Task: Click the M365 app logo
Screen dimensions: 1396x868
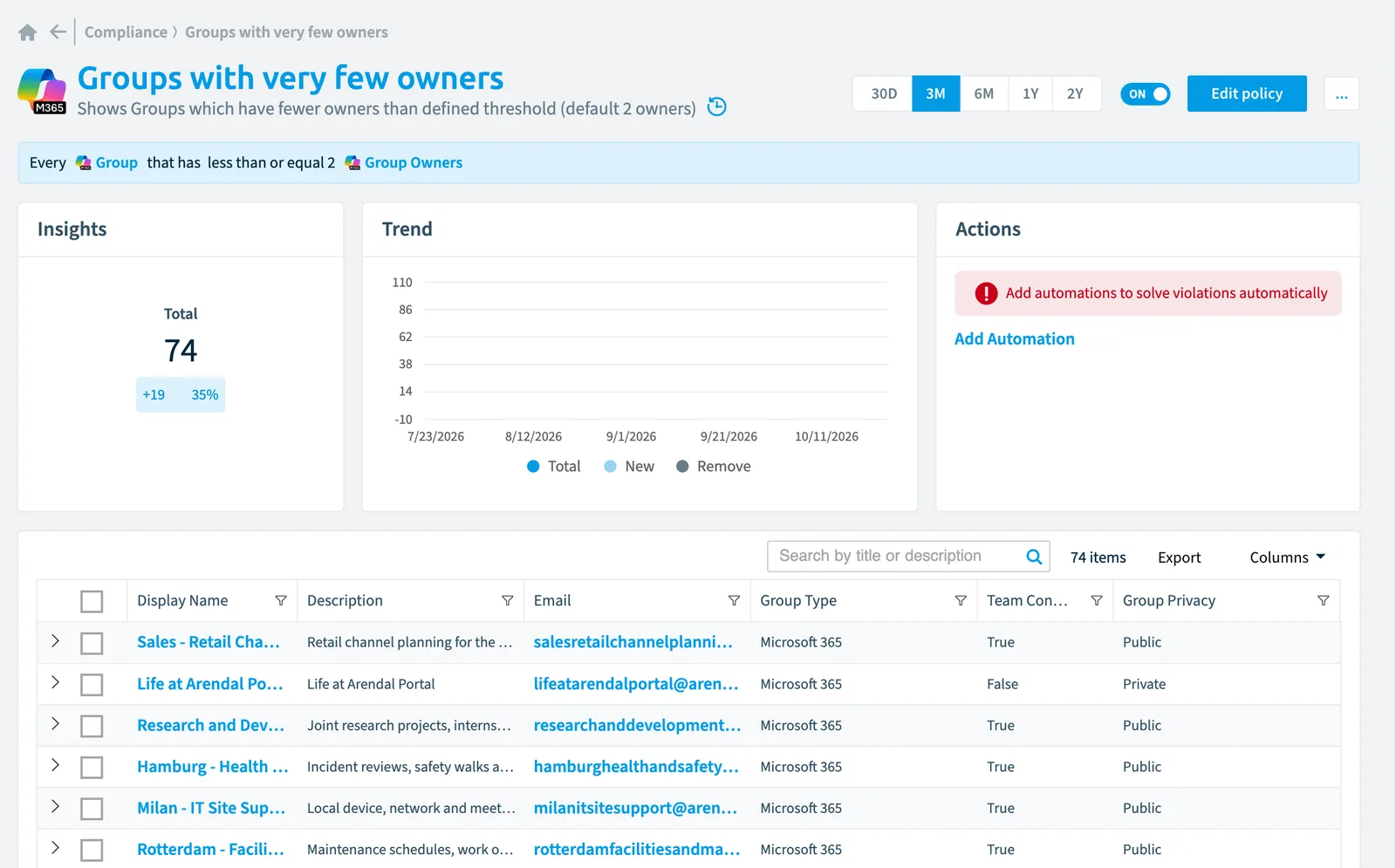Action: (42, 92)
